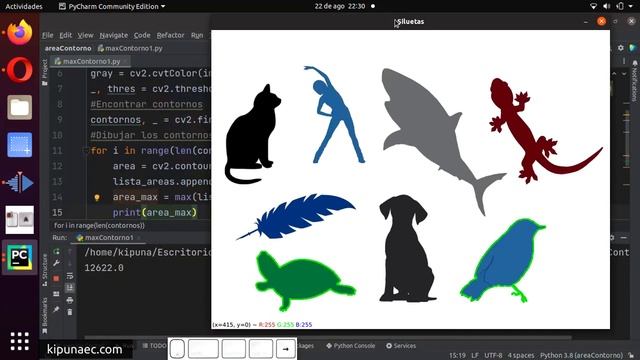Click maxContorno1.py breadcrumb in navigation bar
This screenshot has width=640, height=360.
[130, 48]
